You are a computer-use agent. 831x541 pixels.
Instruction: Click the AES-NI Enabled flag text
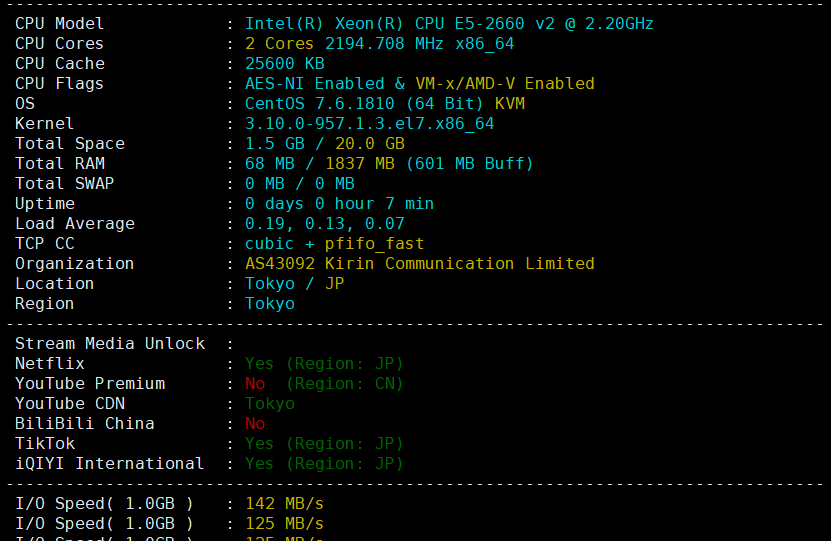click(x=314, y=84)
